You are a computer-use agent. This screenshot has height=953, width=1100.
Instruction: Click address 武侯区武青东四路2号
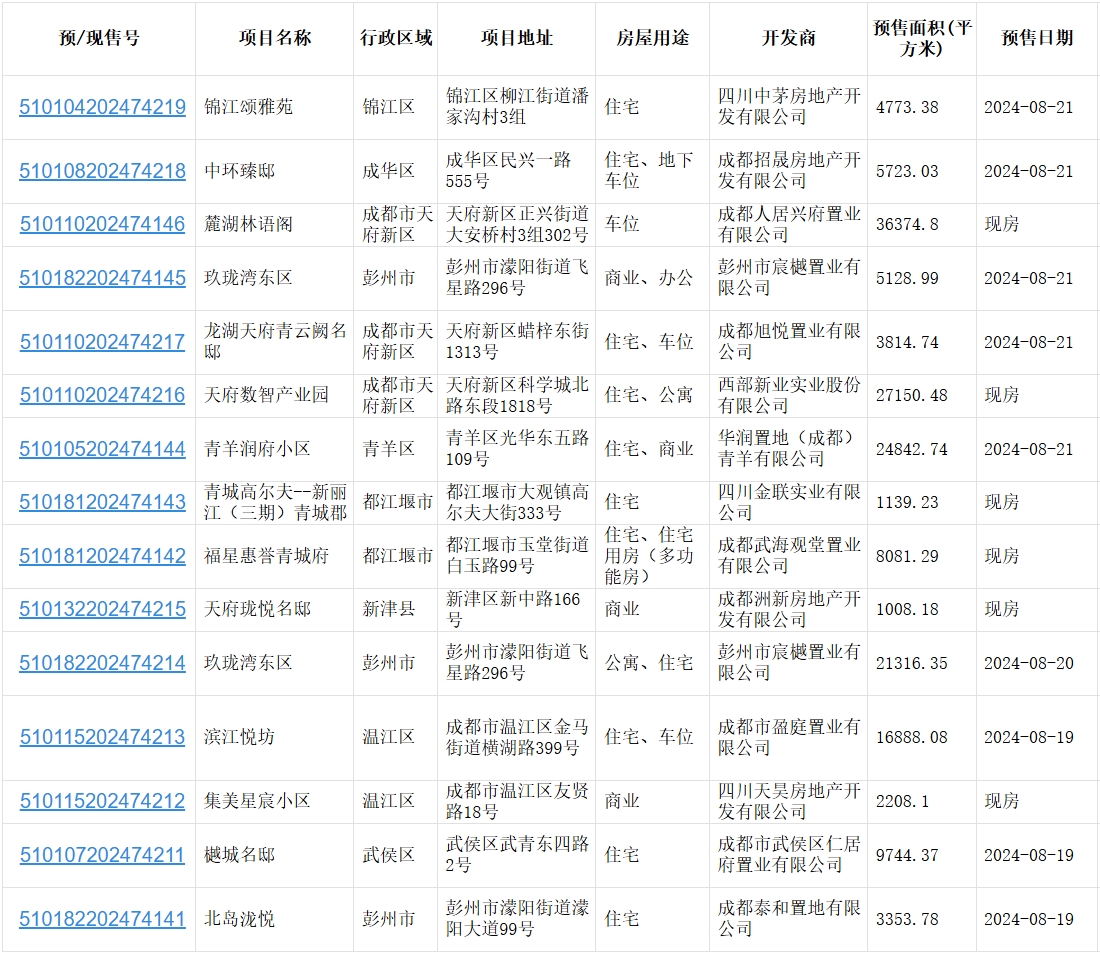click(517, 855)
